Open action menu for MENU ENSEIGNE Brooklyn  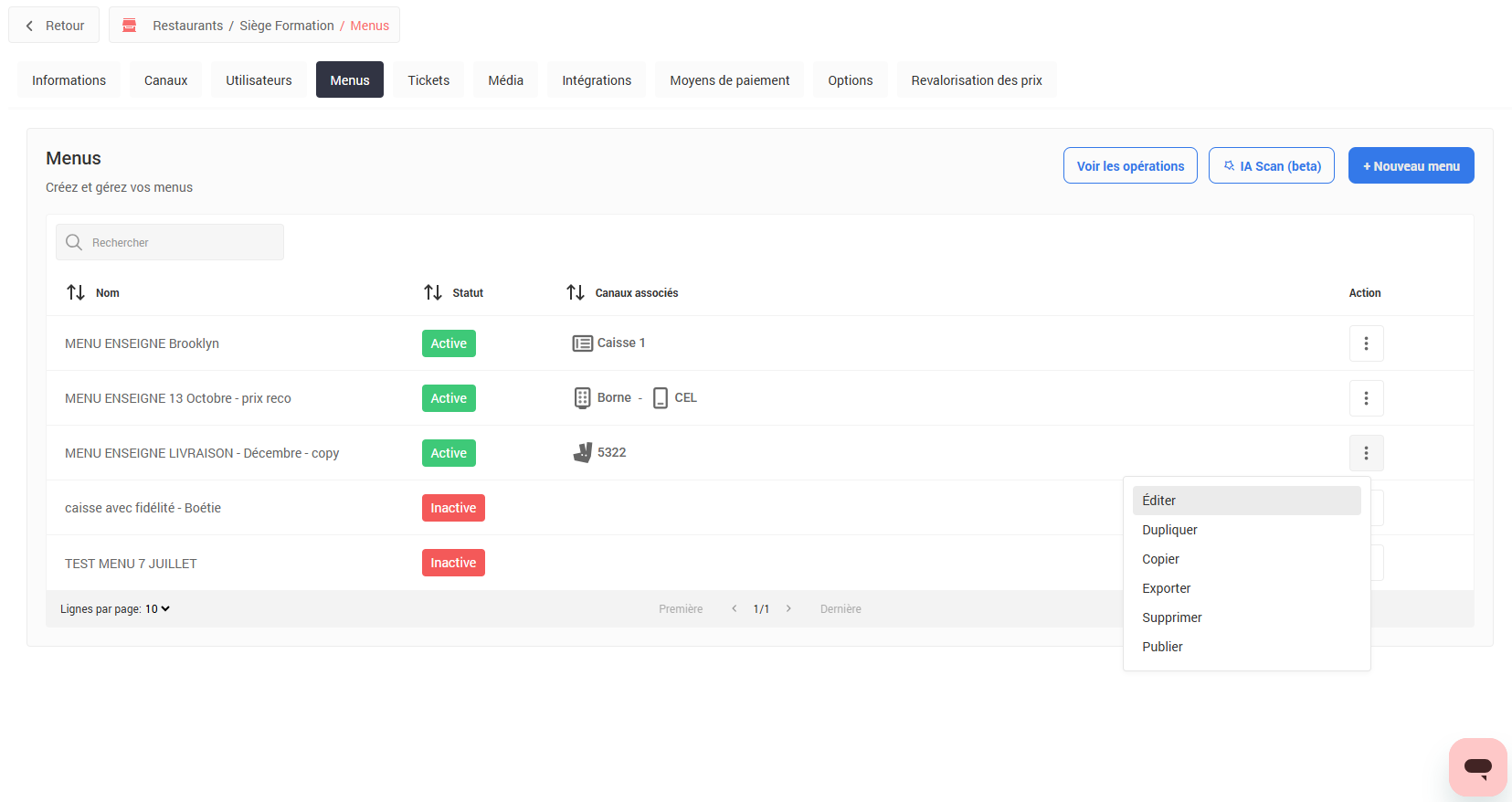tap(1366, 343)
